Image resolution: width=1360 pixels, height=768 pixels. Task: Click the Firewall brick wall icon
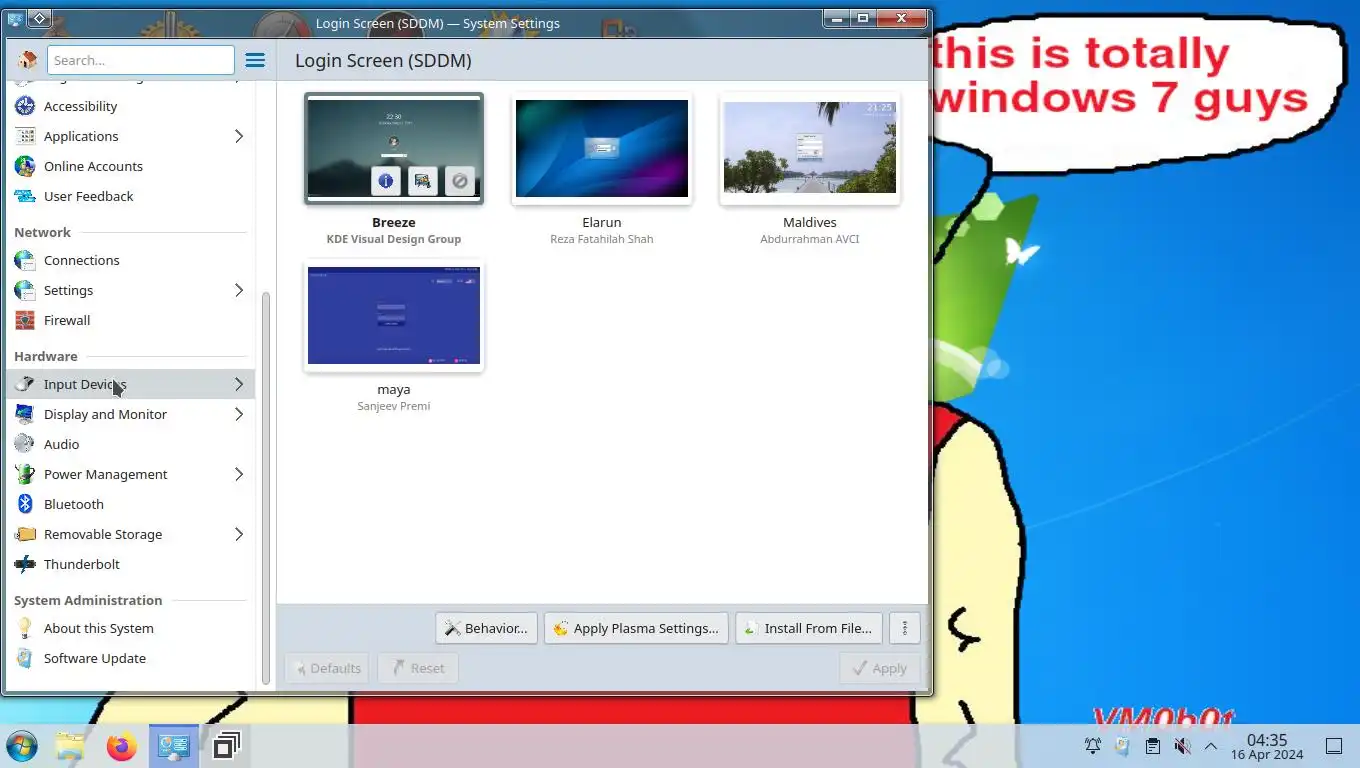point(25,320)
